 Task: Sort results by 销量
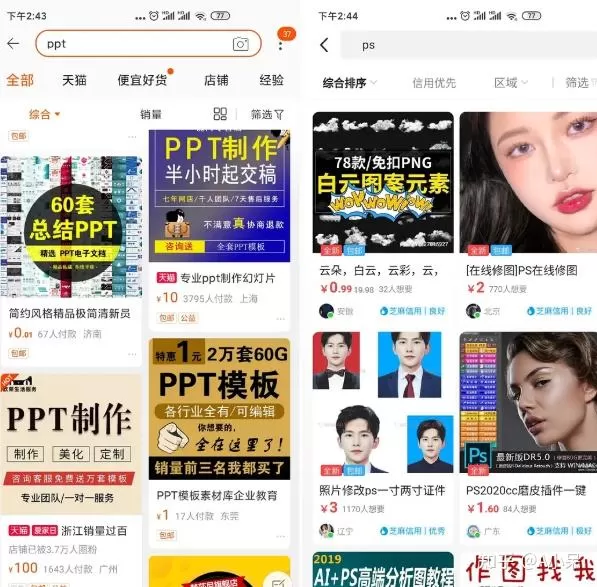point(151,114)
